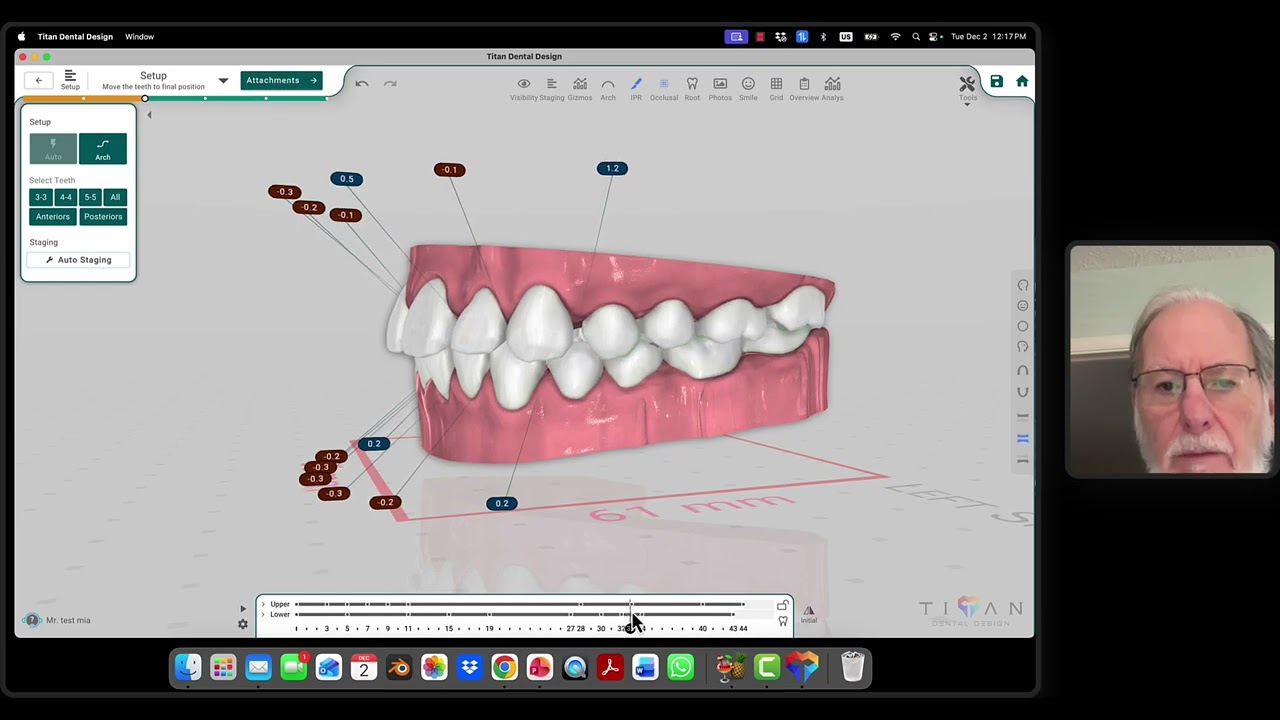
Task: Select the Arch tool in toolbar
Action: tap(608, 88)
